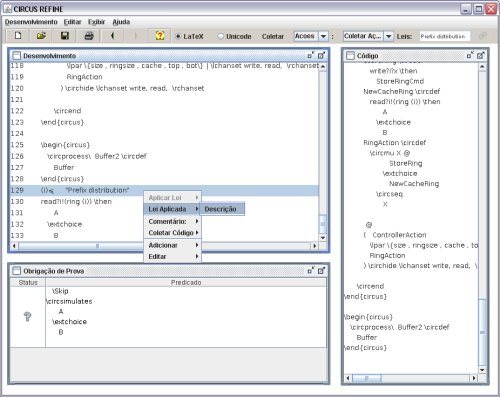Click the Desenvolvimento panel title icon

[x=16, y=55]
